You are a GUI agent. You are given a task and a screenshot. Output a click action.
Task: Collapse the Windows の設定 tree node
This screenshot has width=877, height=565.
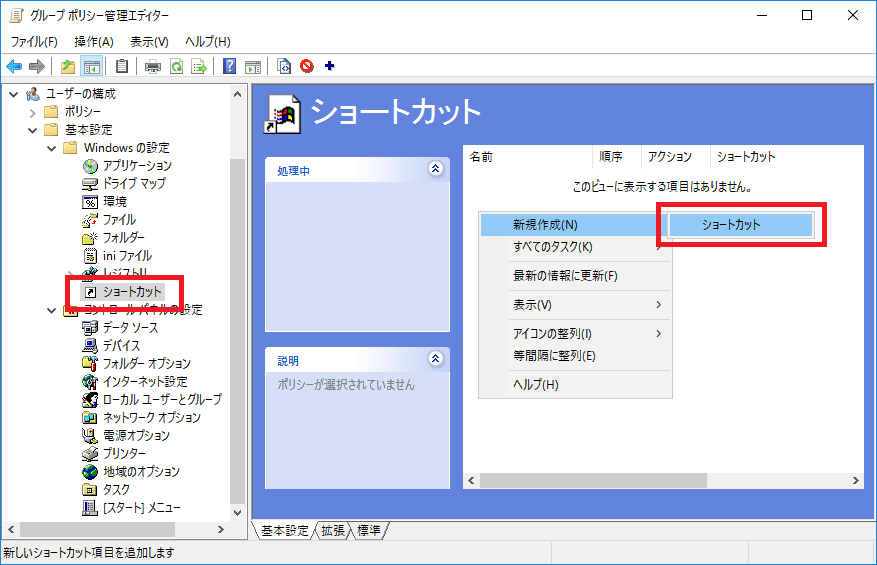(52, 148)
